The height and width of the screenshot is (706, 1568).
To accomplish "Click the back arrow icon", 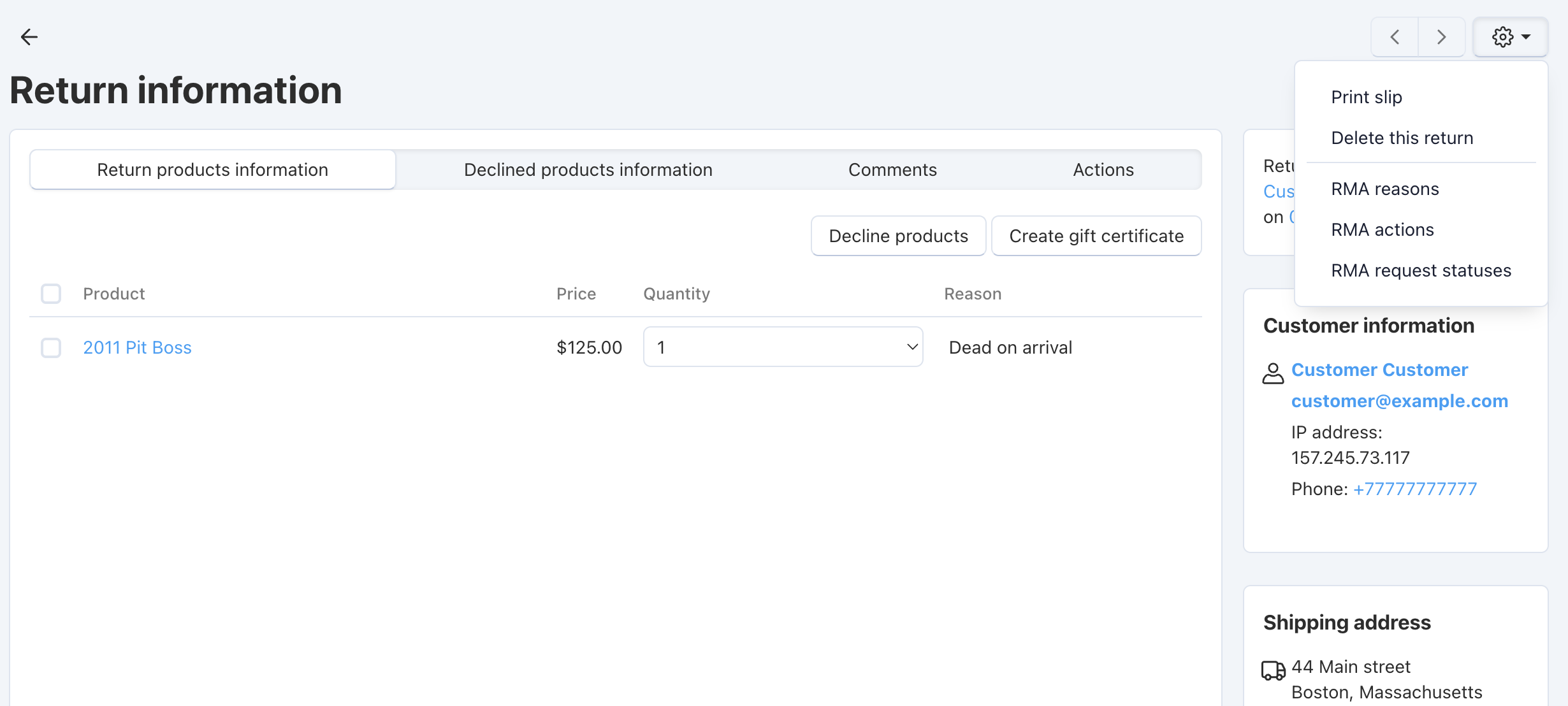I will (29, 37).
